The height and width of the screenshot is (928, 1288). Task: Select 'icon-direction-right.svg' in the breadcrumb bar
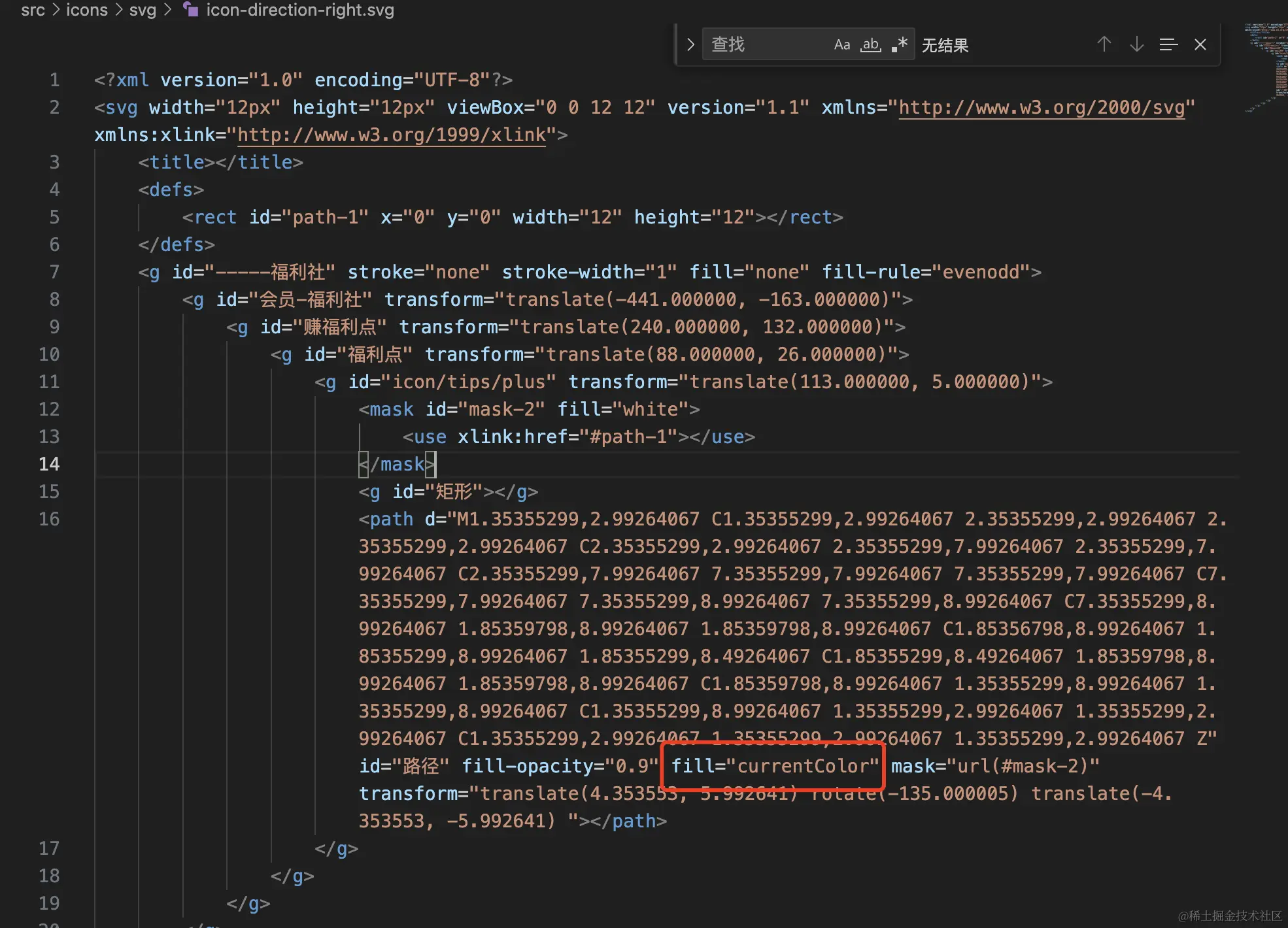[x=300, y=10]
